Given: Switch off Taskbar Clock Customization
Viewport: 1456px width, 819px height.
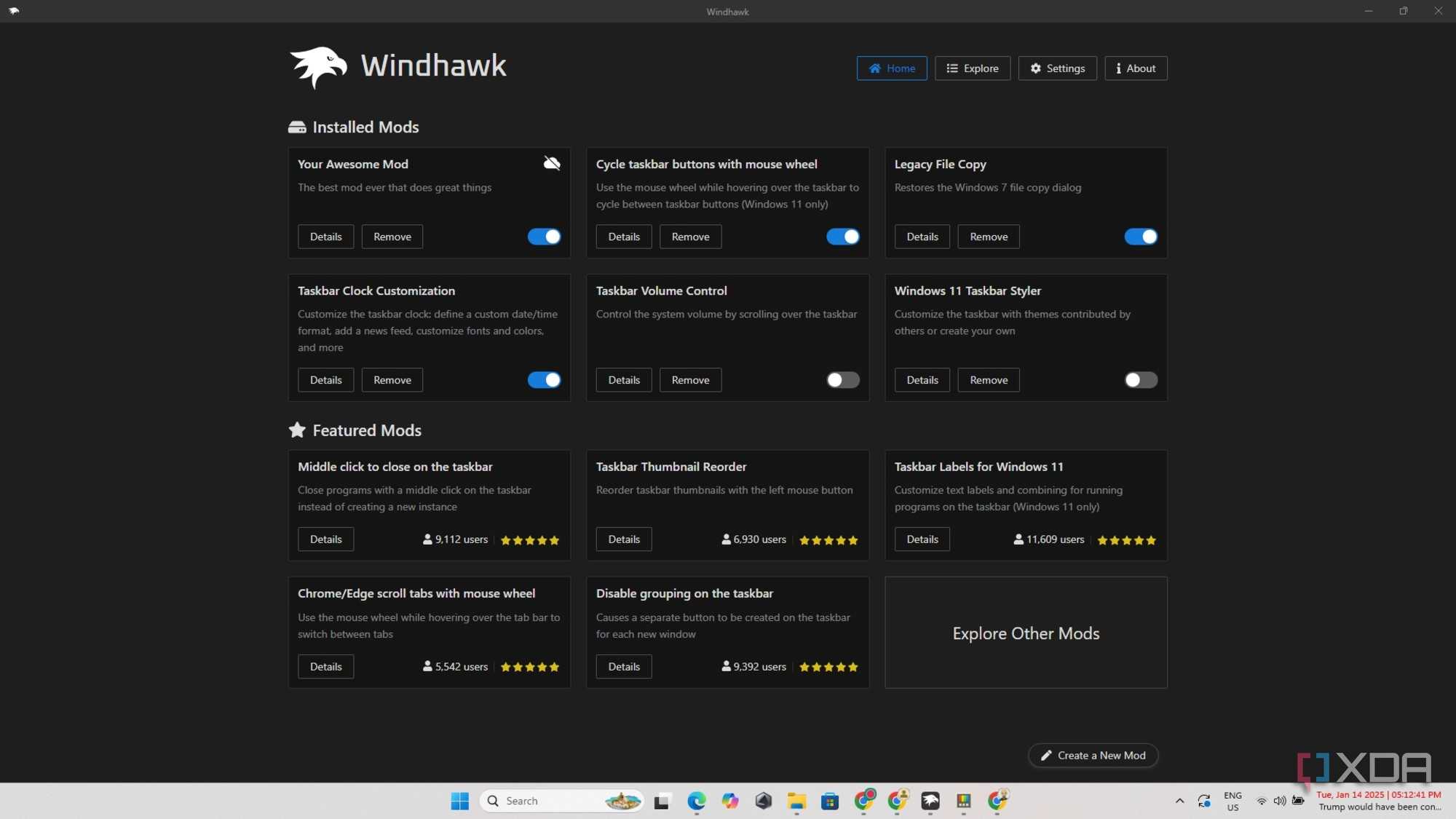Looking at the screenshot, I should [x=544, y=380].
